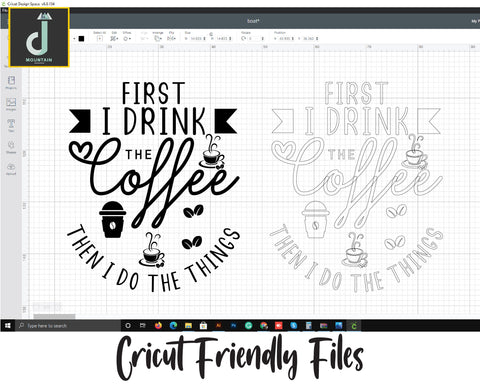This screenshot has height=384, width=480.
Task: Open the Flip dropdown
Action: tap(171, 38)
